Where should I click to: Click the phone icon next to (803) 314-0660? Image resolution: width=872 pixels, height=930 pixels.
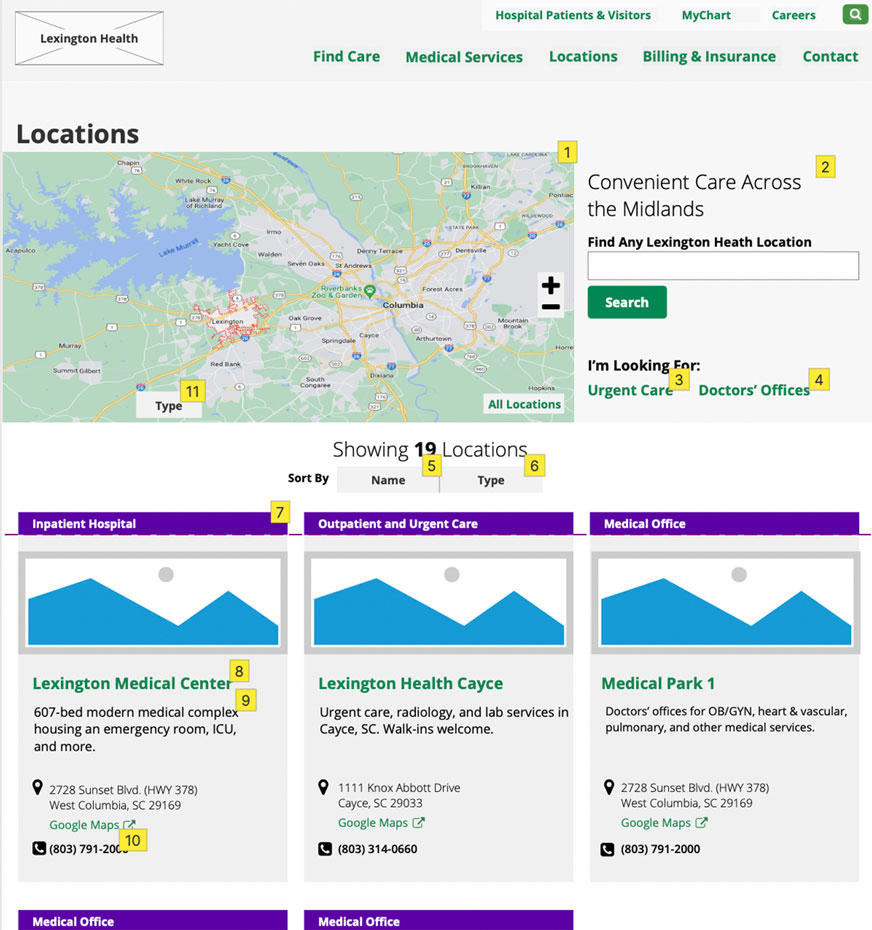pos(323,848)
